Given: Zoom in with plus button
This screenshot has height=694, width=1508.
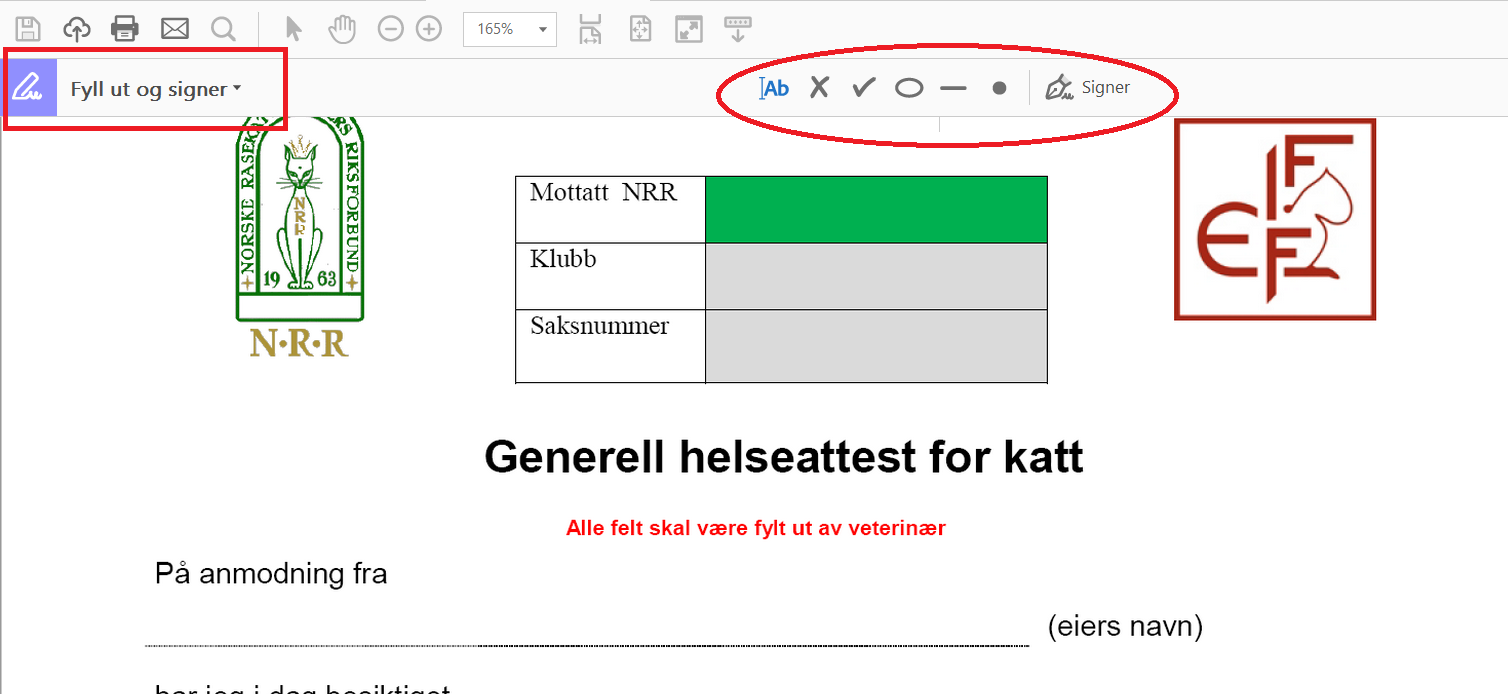Looking at the screenshot, I should pyautogui.click(x=429, y=29).
